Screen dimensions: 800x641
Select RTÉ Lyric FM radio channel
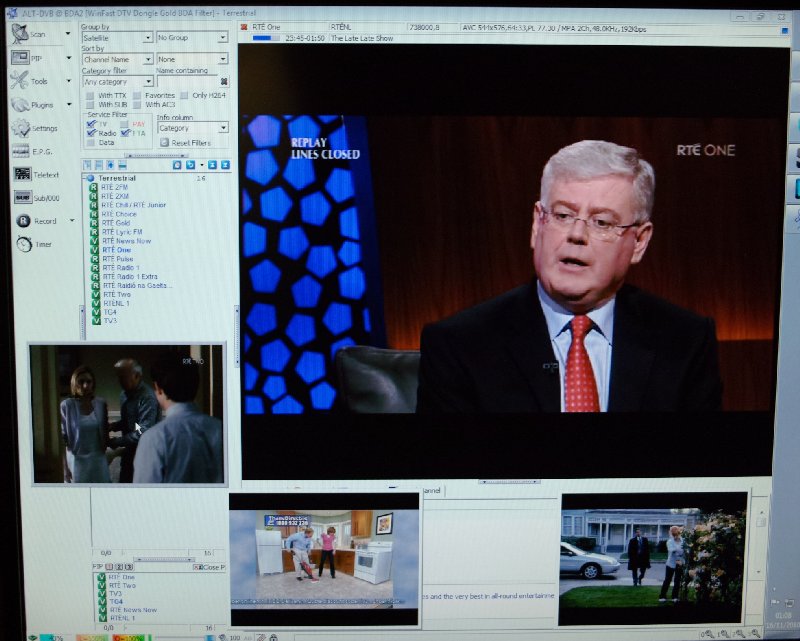point(122,232)
